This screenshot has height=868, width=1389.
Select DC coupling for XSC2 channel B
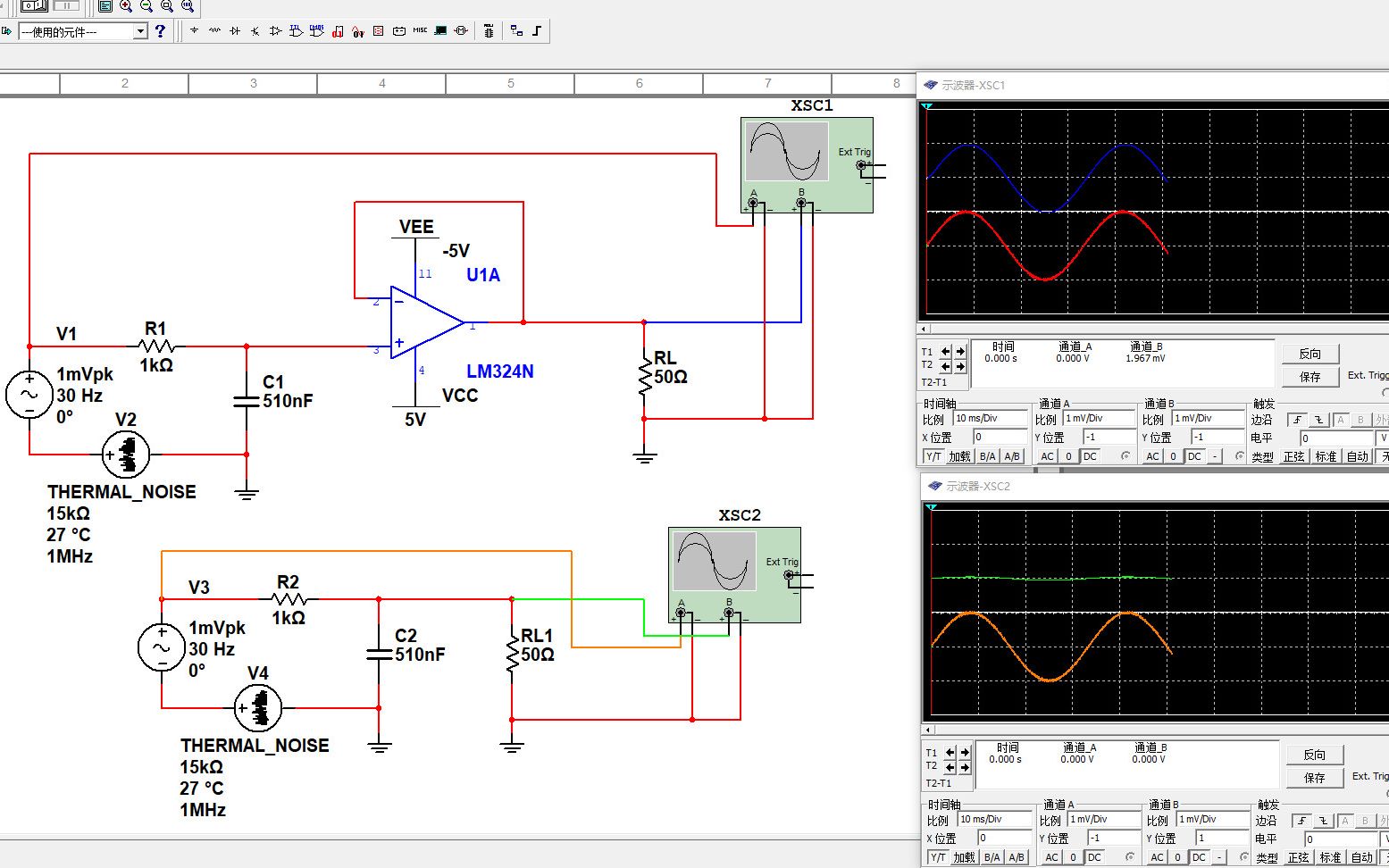click(x=1199, y=857)
